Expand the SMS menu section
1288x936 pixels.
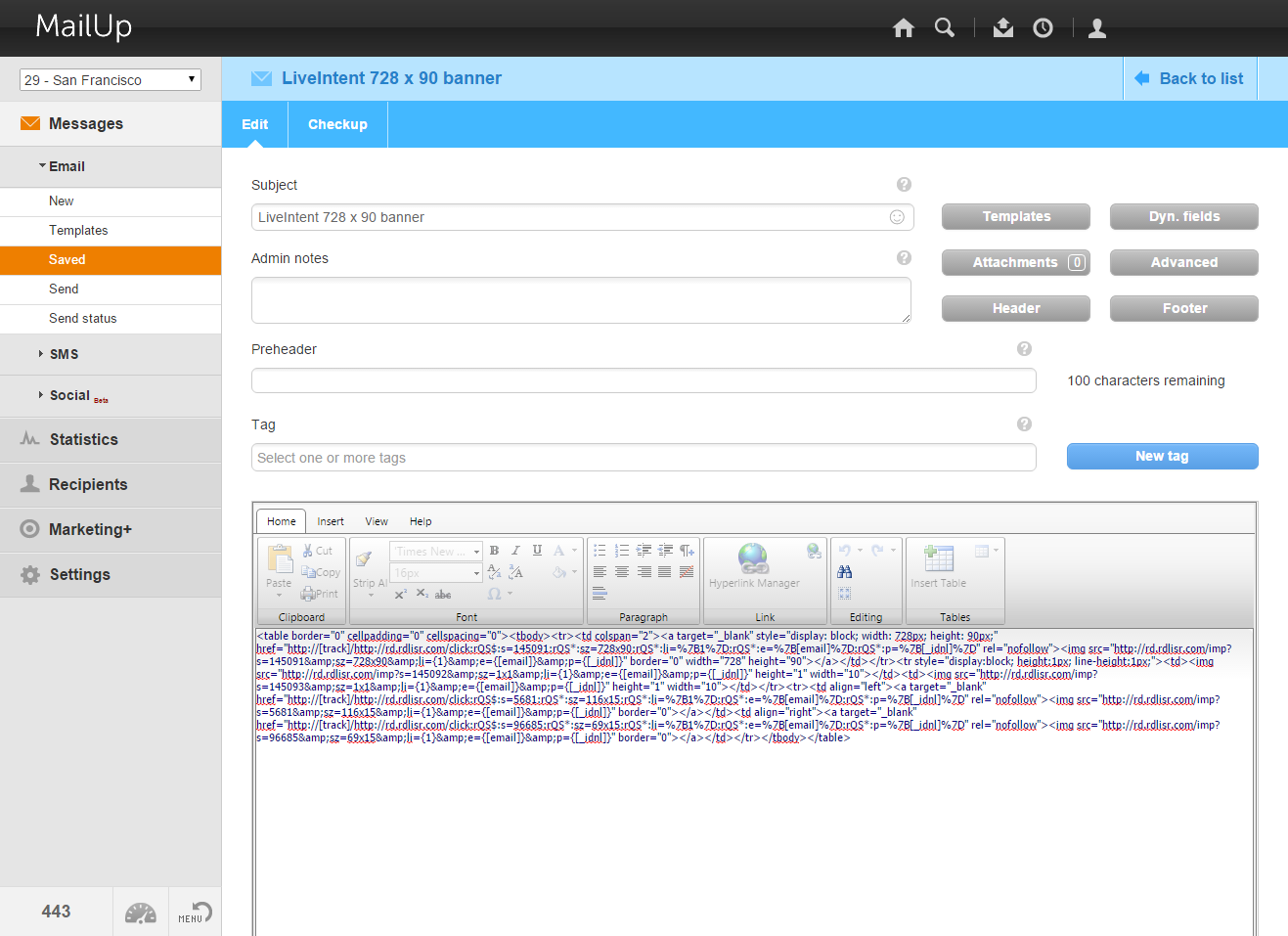[64, 354]
